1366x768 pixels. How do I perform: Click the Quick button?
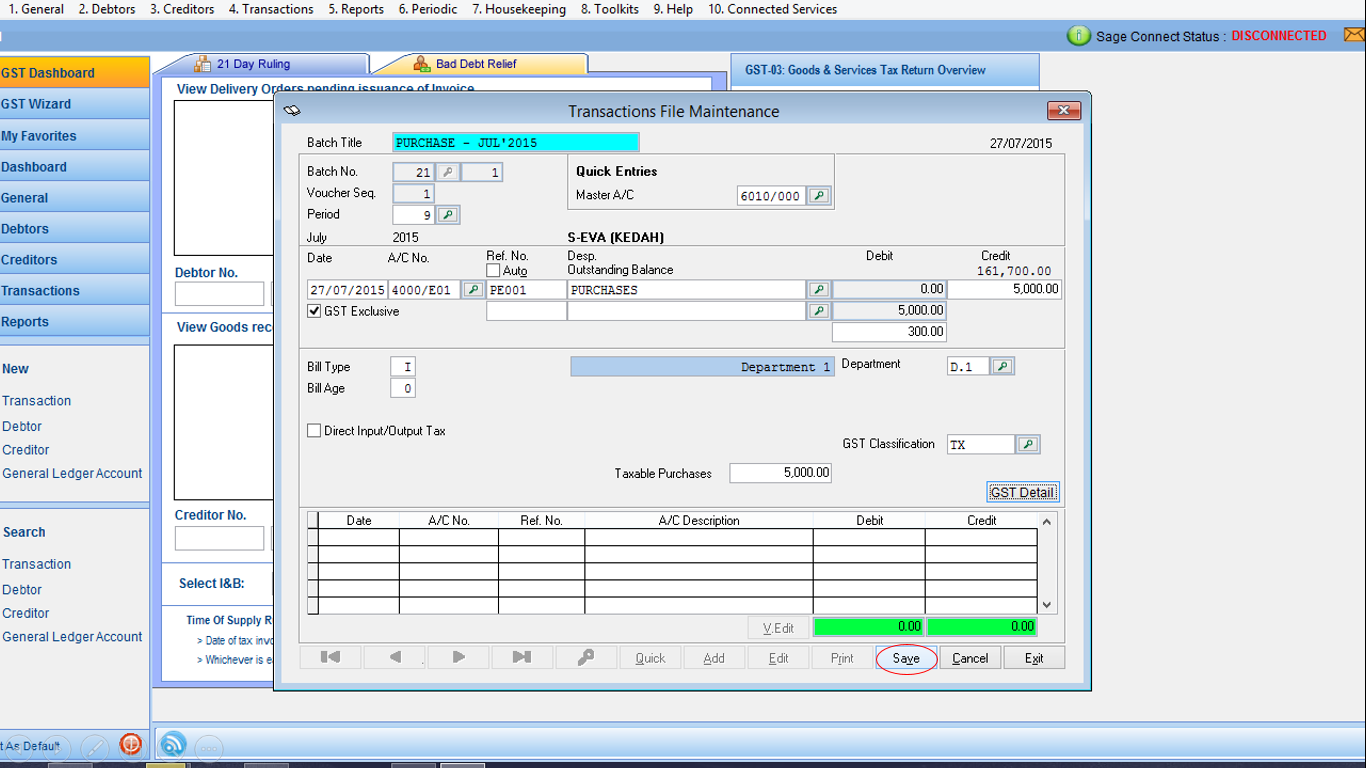650,658
